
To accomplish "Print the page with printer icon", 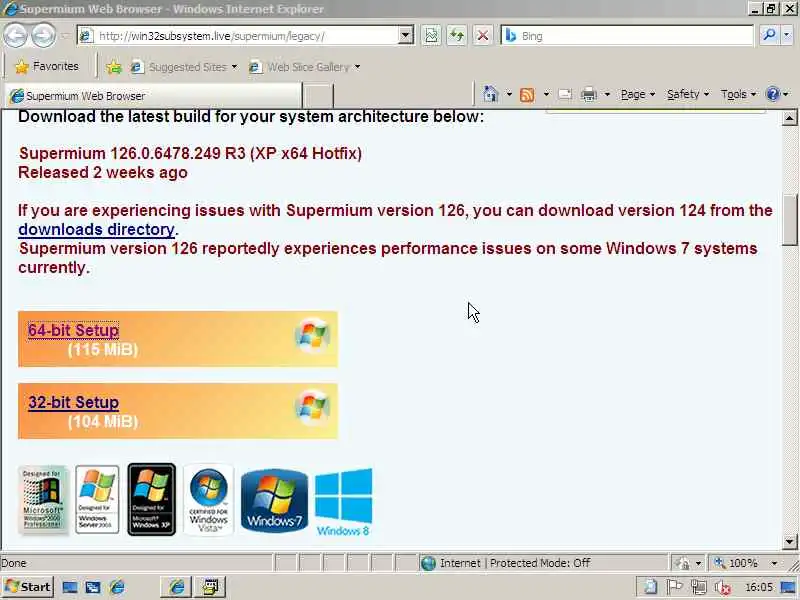I will [x=589, y=94].
